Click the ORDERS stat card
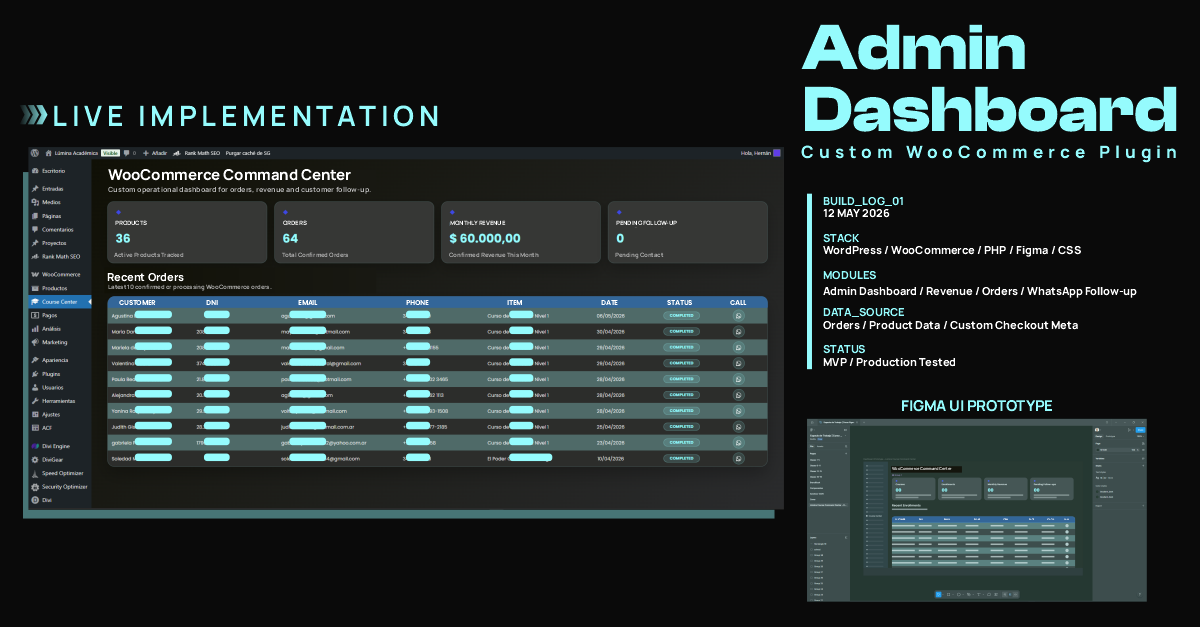Screen dimensions: 1200x627 click(x=354, y=232)
